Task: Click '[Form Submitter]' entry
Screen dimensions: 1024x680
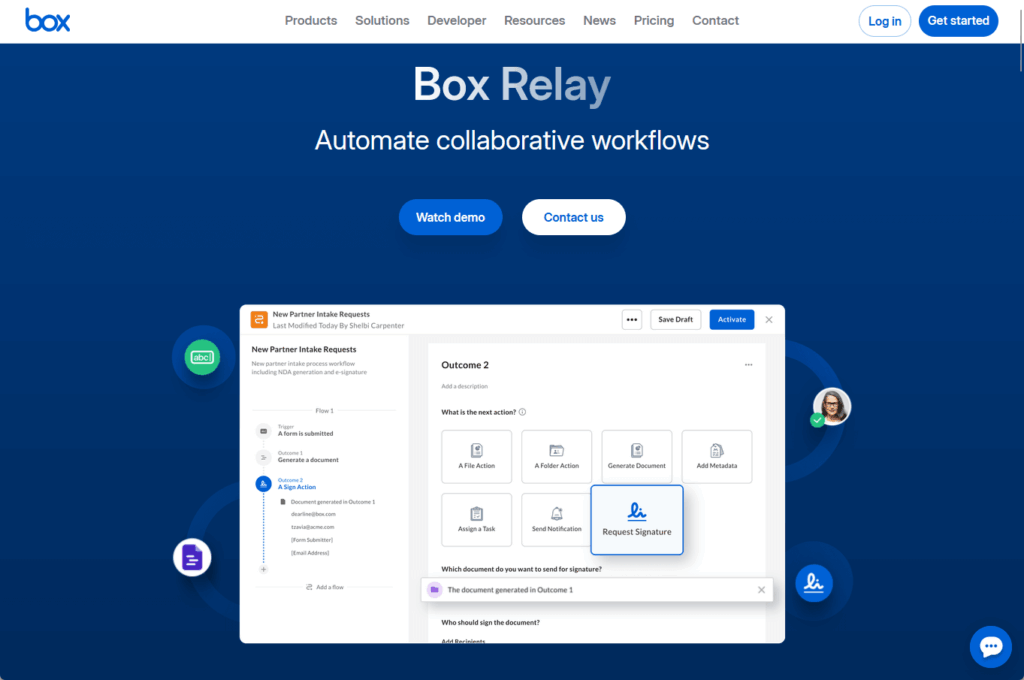Action: (312, 540)
